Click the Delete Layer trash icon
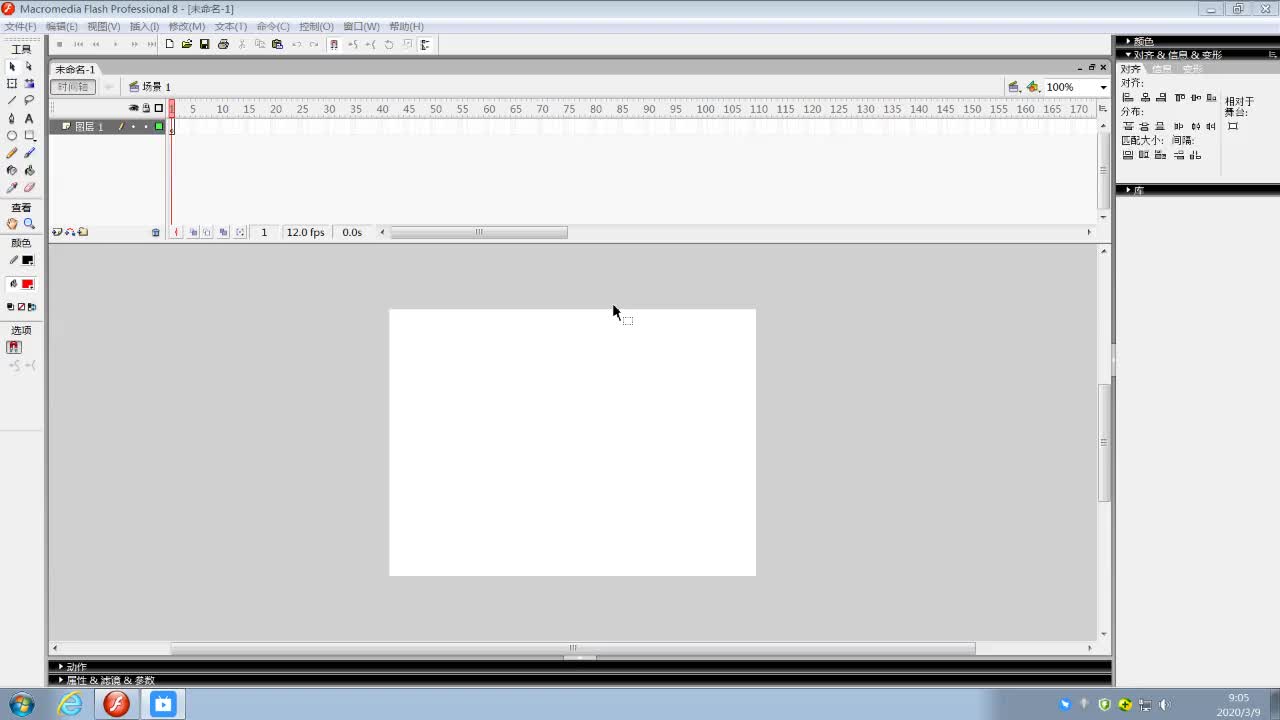Viewport: 1280px width, 720px height. 155,232
